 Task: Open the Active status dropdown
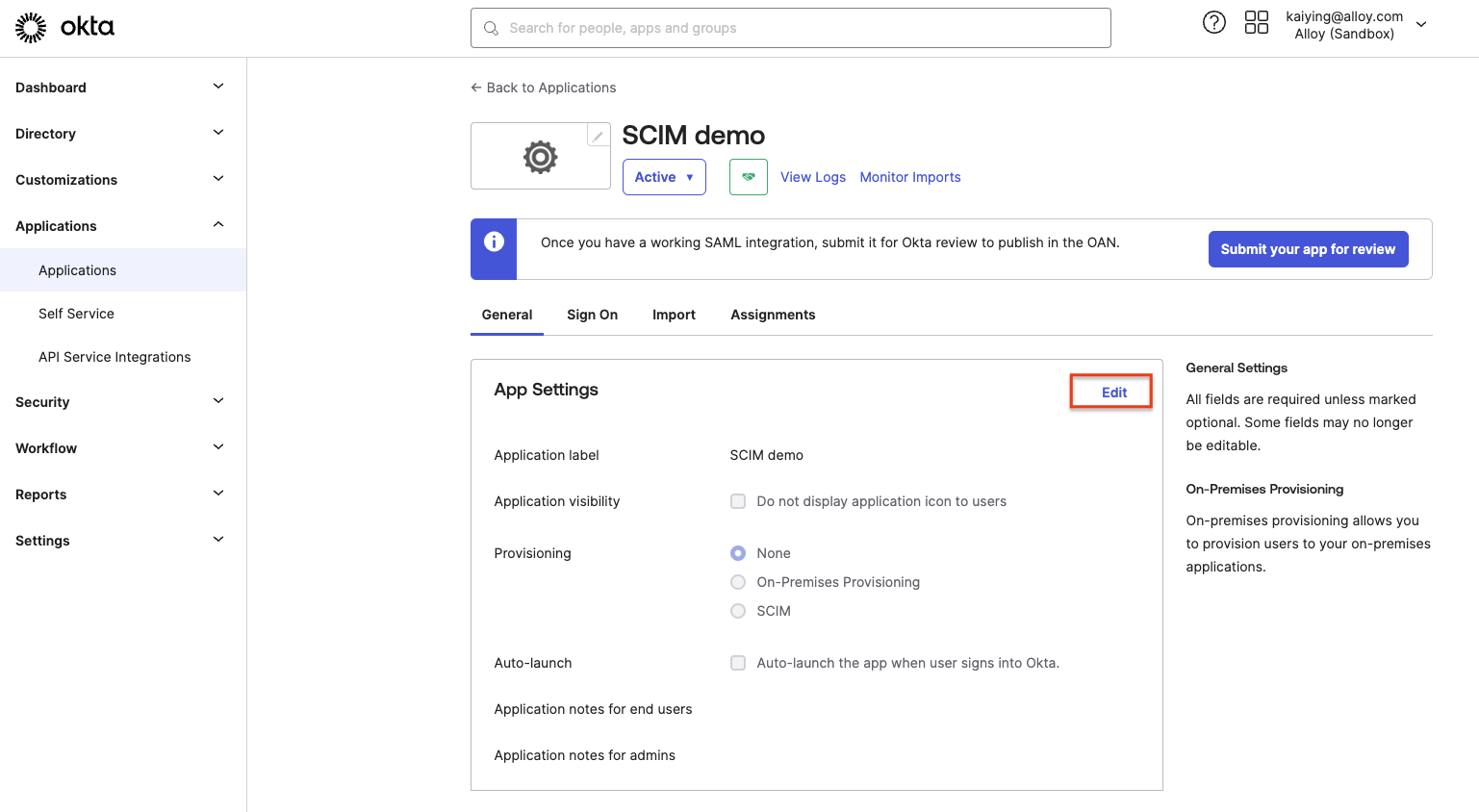click(664, 177)
